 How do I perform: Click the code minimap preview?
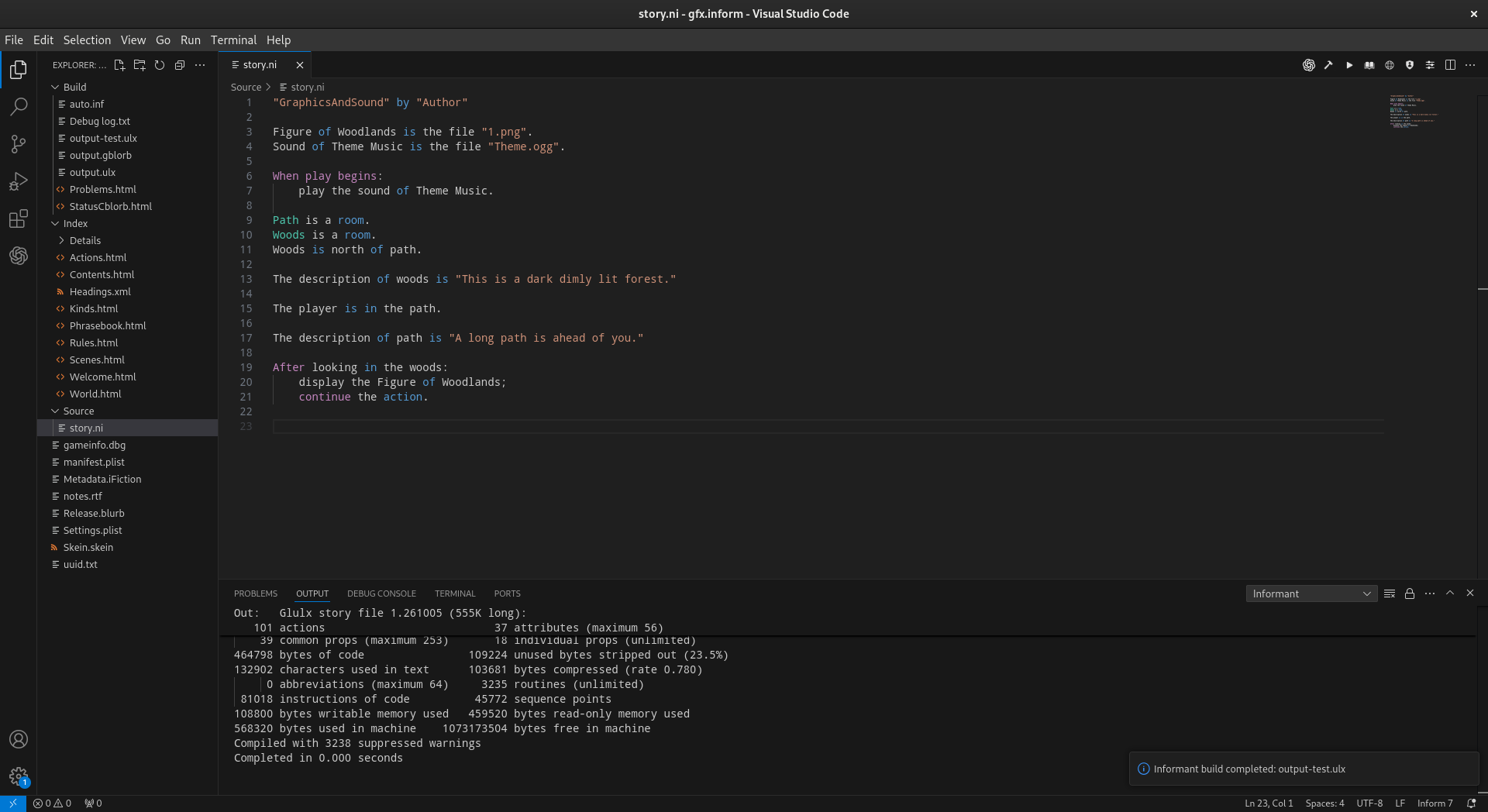click(1414, 112)
